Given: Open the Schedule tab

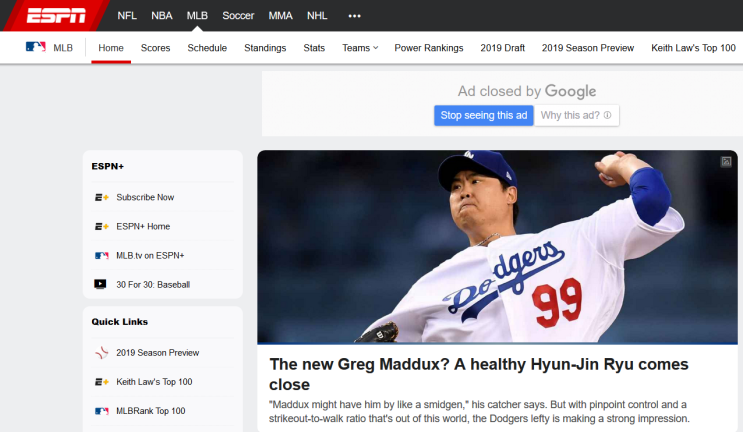Looking at the screenshot, I should [x=207, y=48].
